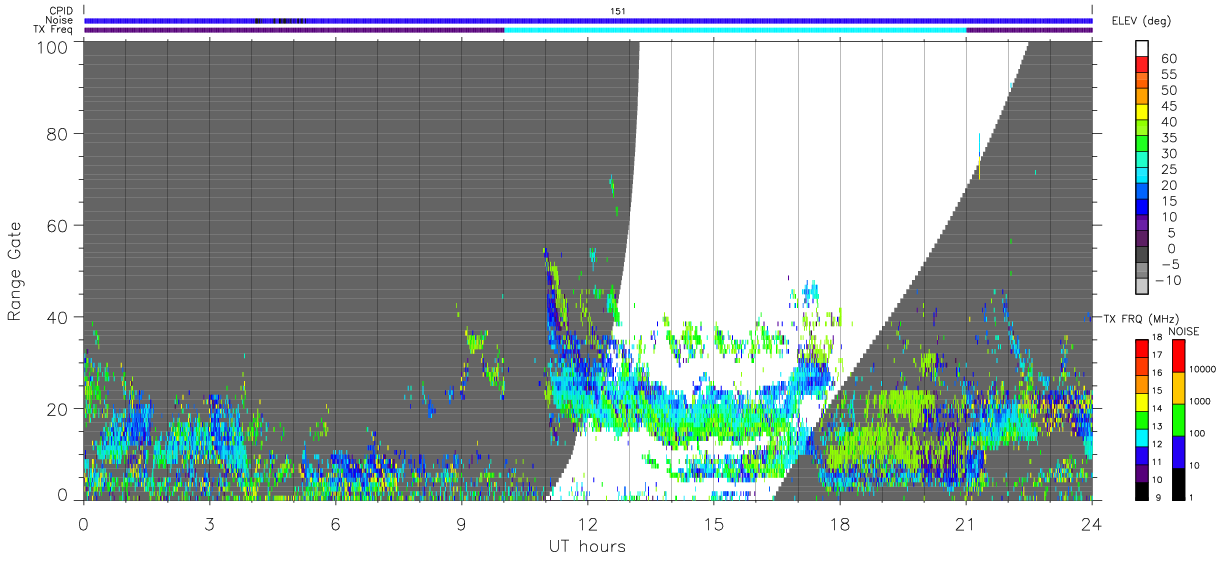Click the TX FRQ scale label '18'
This screenshot has height=567, width=1228.
coord(1157,337)
